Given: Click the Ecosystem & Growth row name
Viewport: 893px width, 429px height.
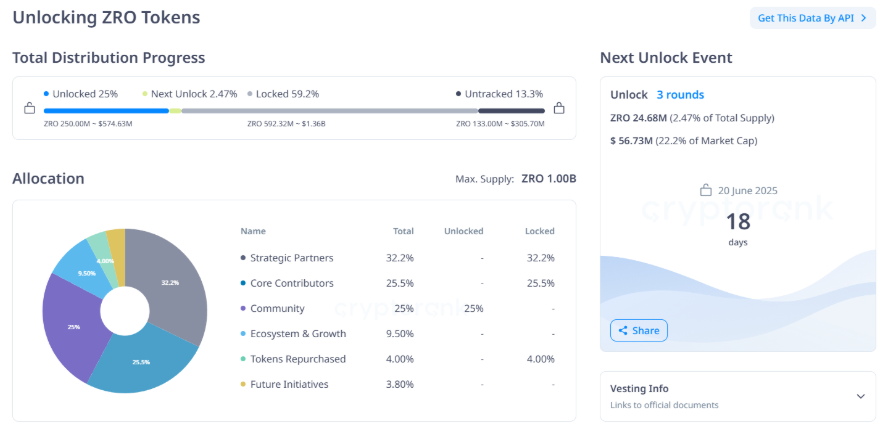Looking at the screenshot, I should [x=298, y=334].
